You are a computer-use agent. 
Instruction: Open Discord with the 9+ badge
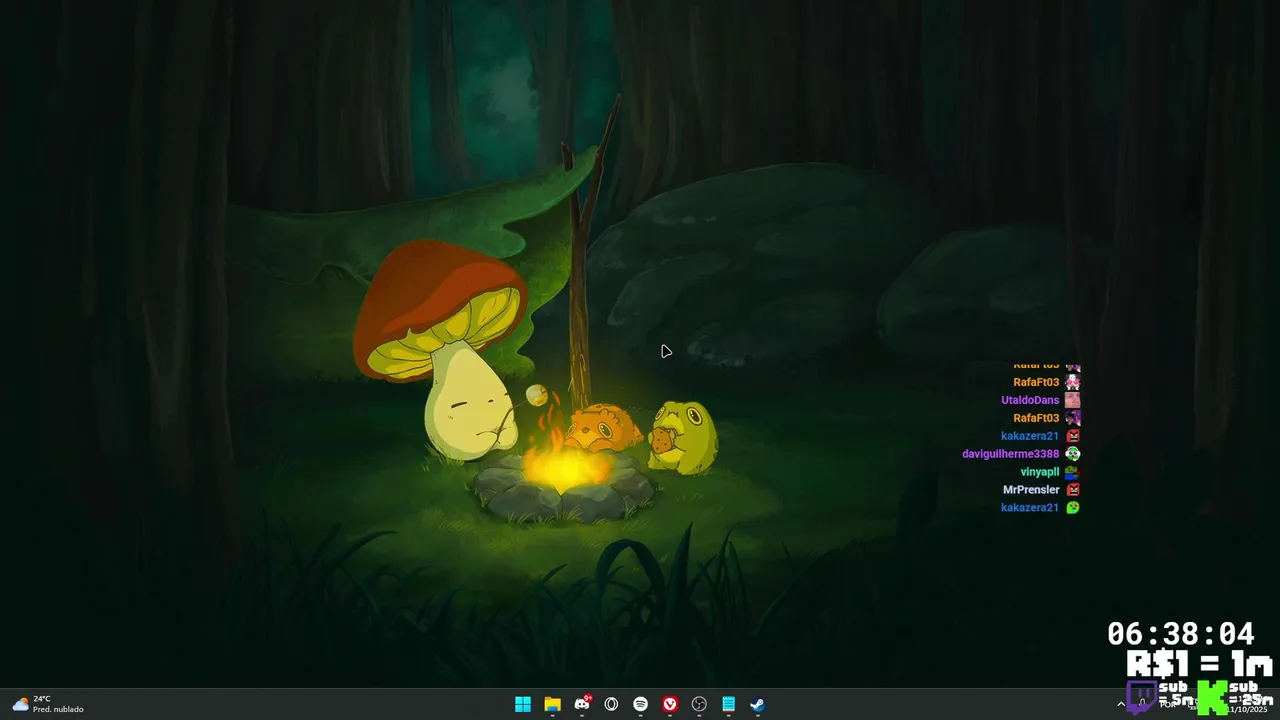pos(582,704)
